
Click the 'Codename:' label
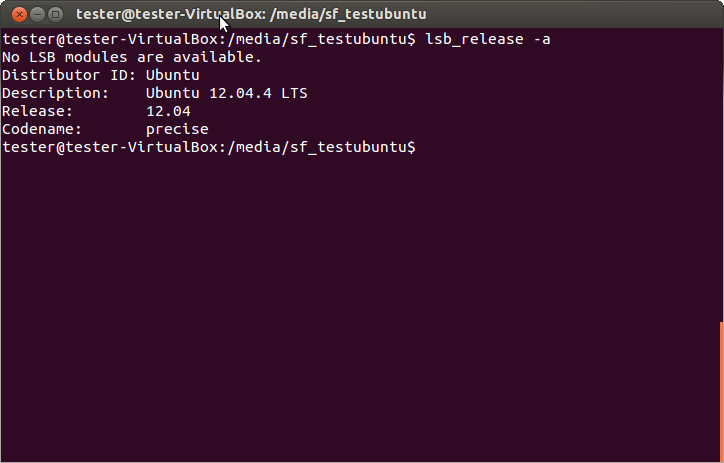[x=43, y=129]
